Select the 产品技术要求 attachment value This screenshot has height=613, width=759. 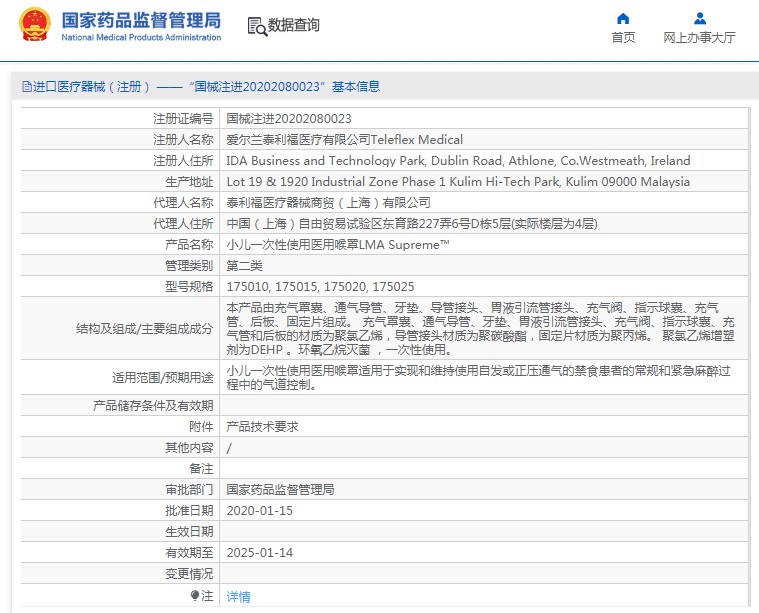click(262, 427)
